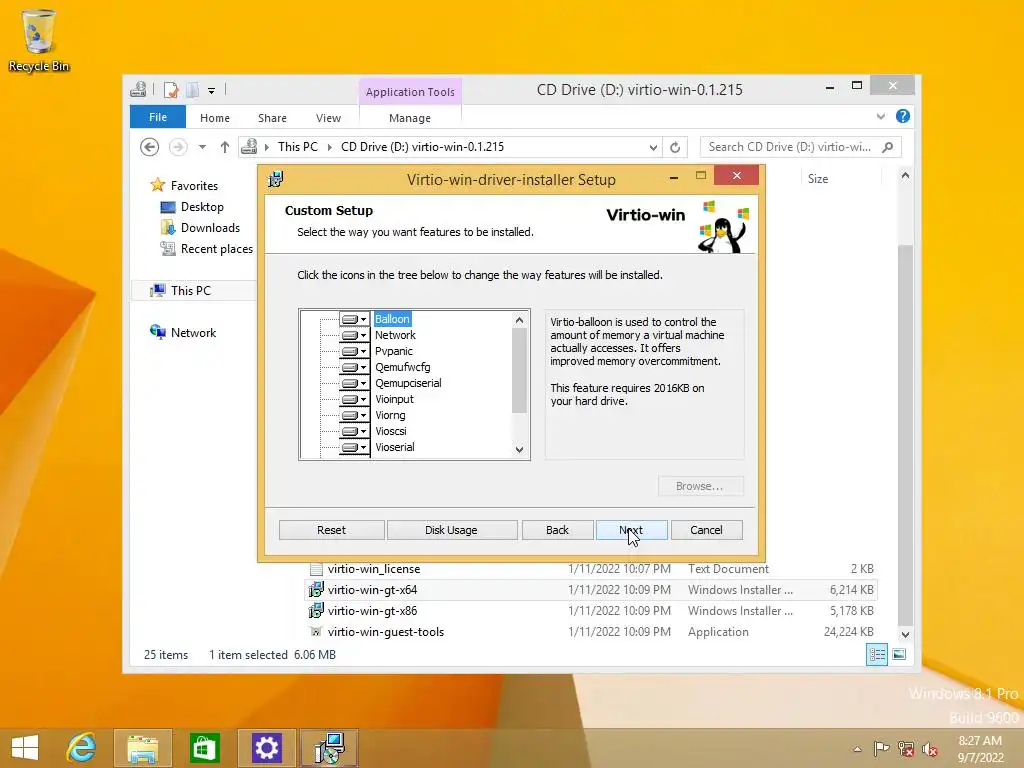
Task: Click the scroll down arrow in the feature tree
Action: (x=519, y=449)
